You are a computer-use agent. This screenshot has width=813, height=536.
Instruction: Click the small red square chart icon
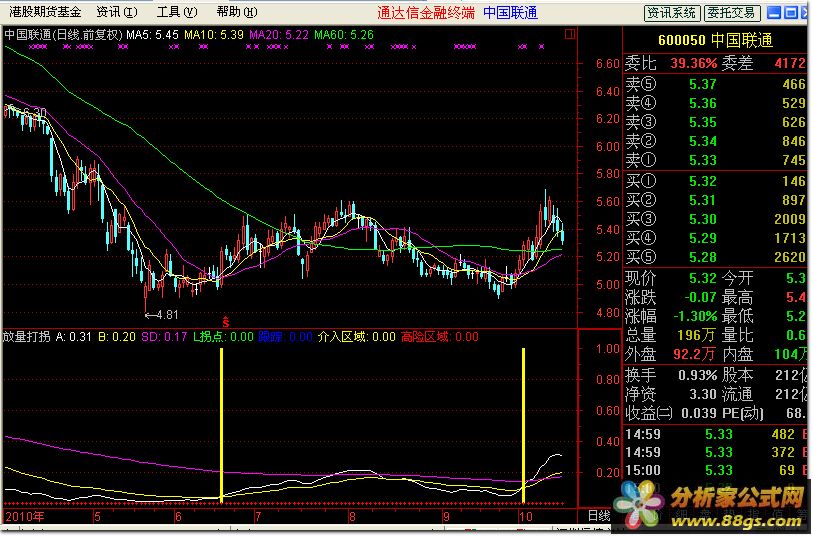pos(569,35)
